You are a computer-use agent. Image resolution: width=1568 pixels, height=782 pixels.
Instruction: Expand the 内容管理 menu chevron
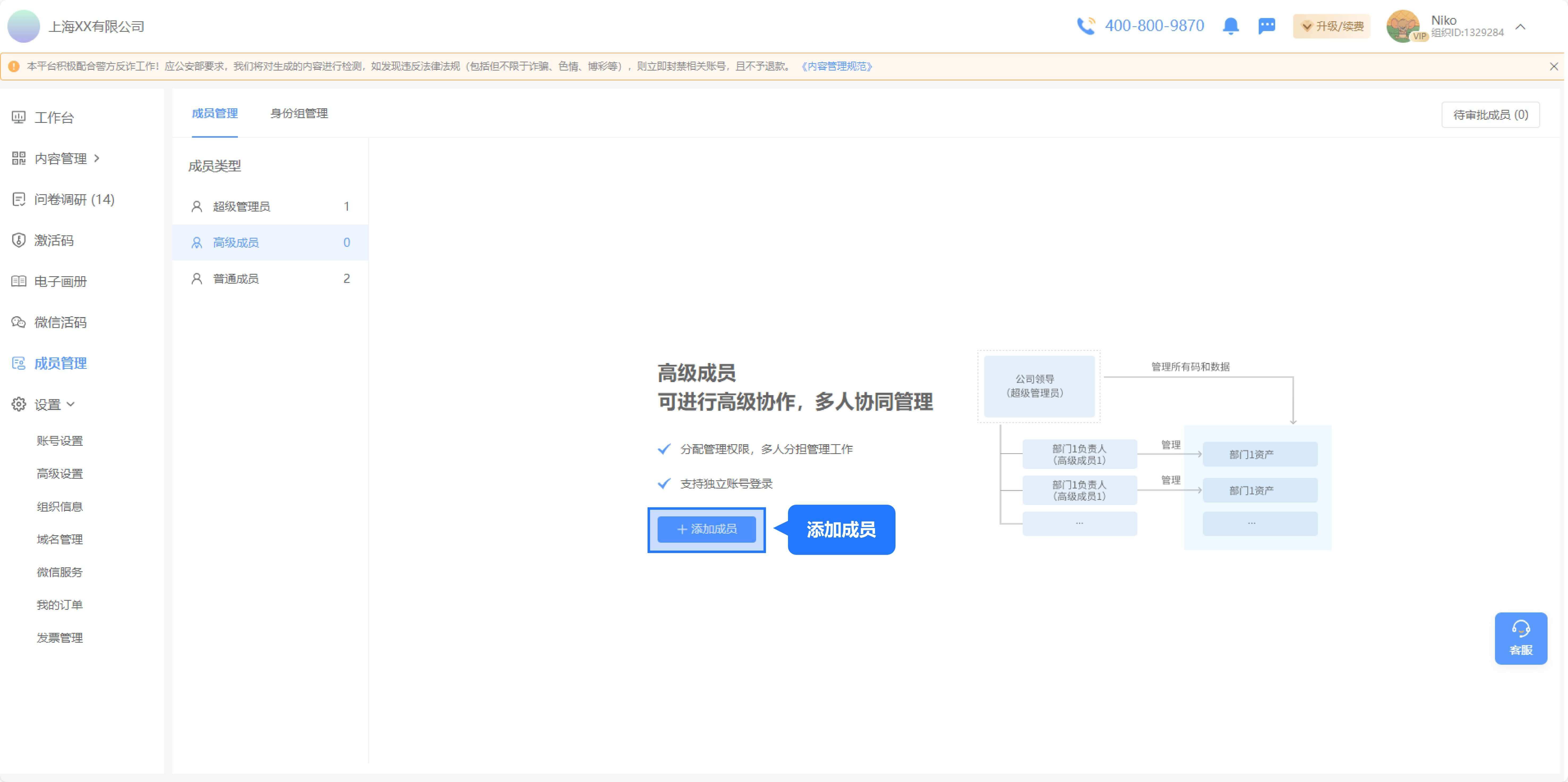(97, 158)
